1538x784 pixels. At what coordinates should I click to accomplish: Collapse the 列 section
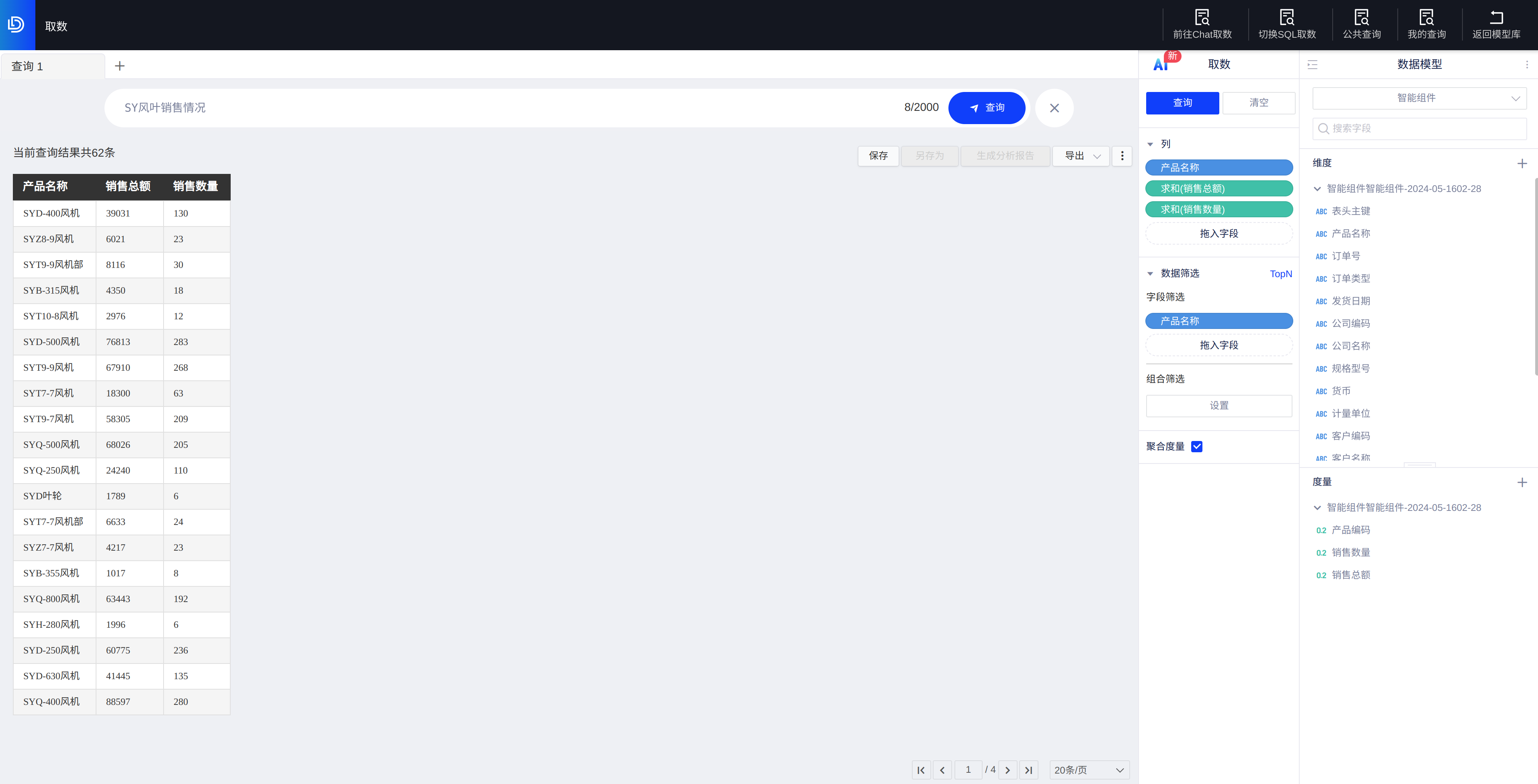[1150, 144]
